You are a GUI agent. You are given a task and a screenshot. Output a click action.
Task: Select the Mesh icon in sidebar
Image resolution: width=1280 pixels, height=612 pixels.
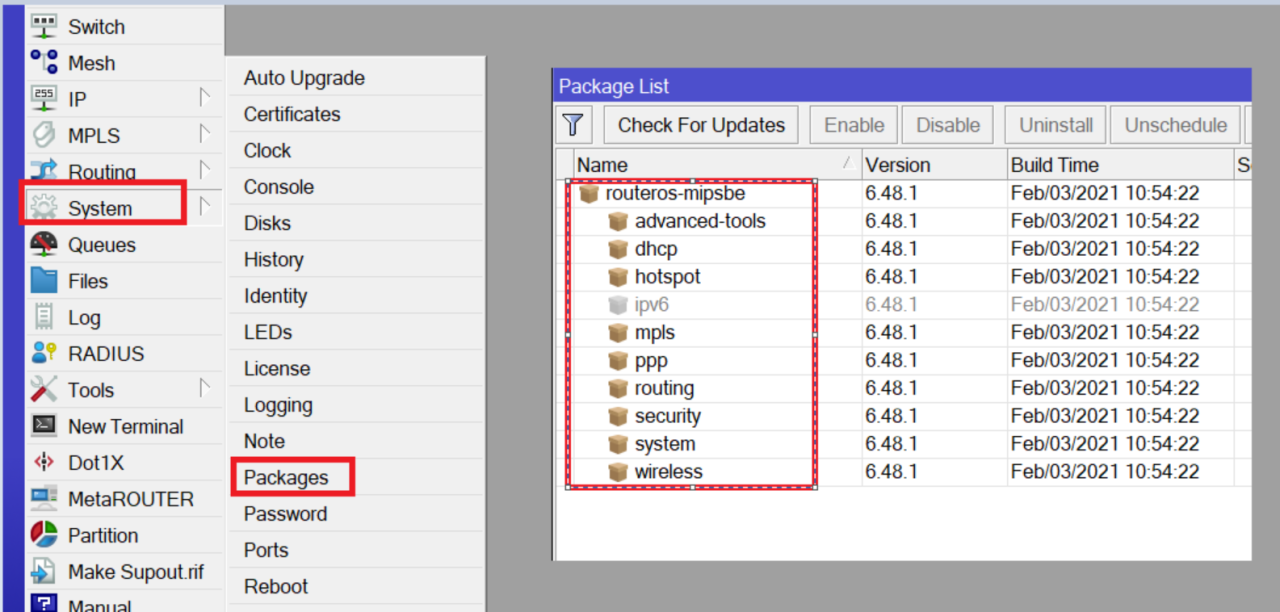click(x=44, y=62)
